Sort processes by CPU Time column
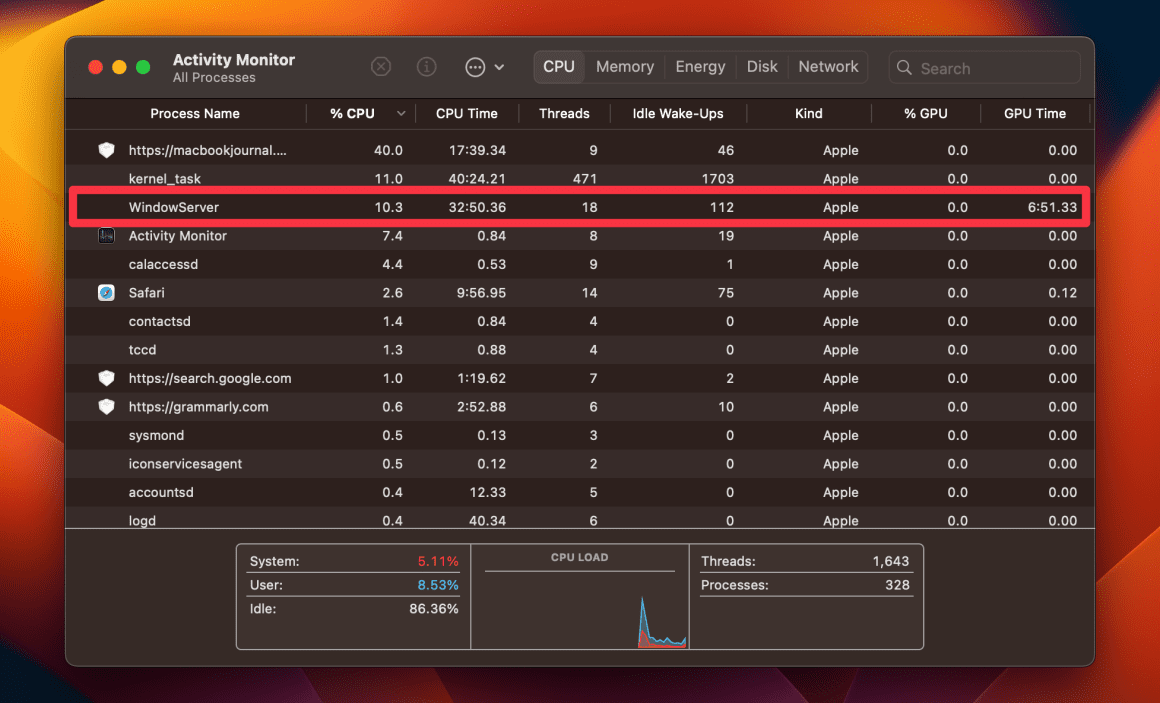The height and width of the screenshot is (703, 1160). [x=467, y=113]
